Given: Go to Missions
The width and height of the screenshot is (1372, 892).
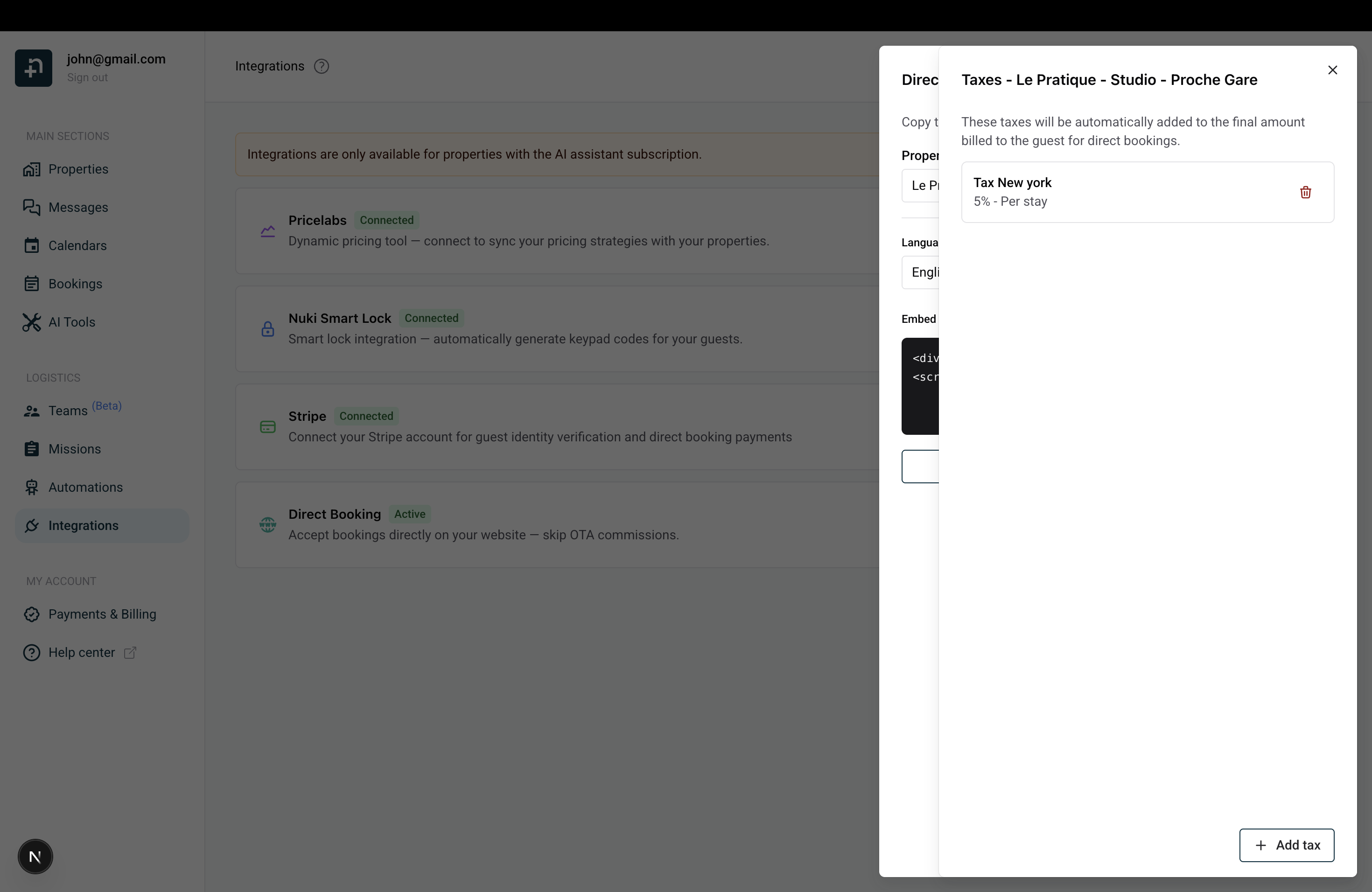Looking at the screenshot, I should (x=102, y=449).
